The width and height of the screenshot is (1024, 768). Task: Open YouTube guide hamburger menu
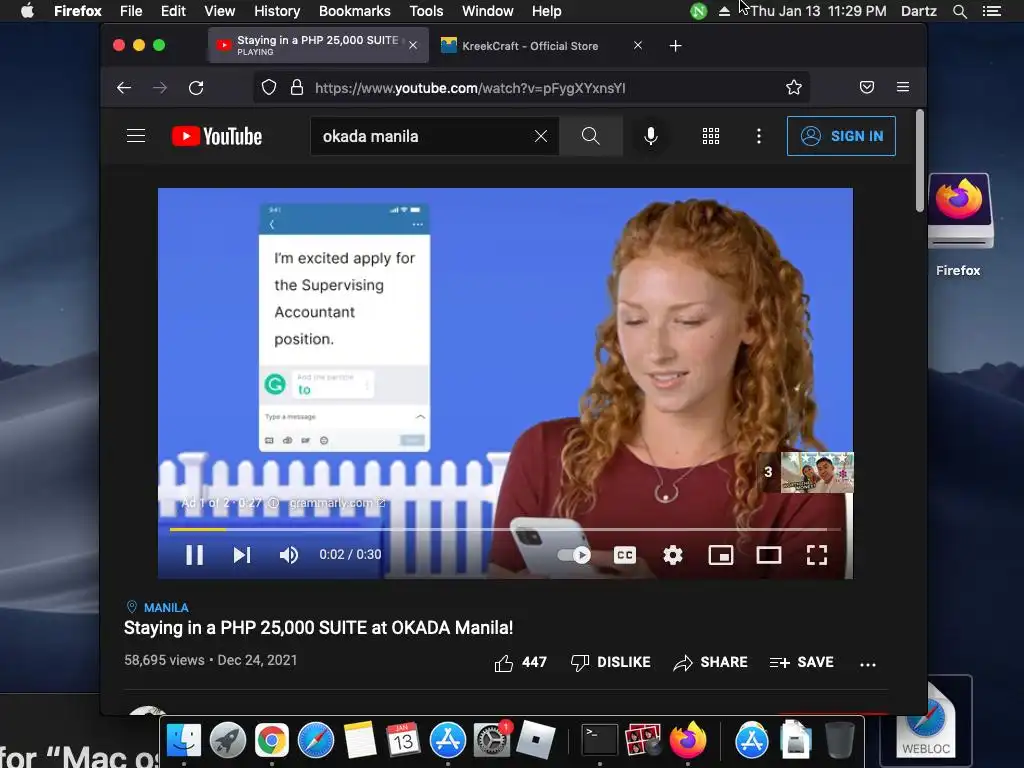coord(136,136)
